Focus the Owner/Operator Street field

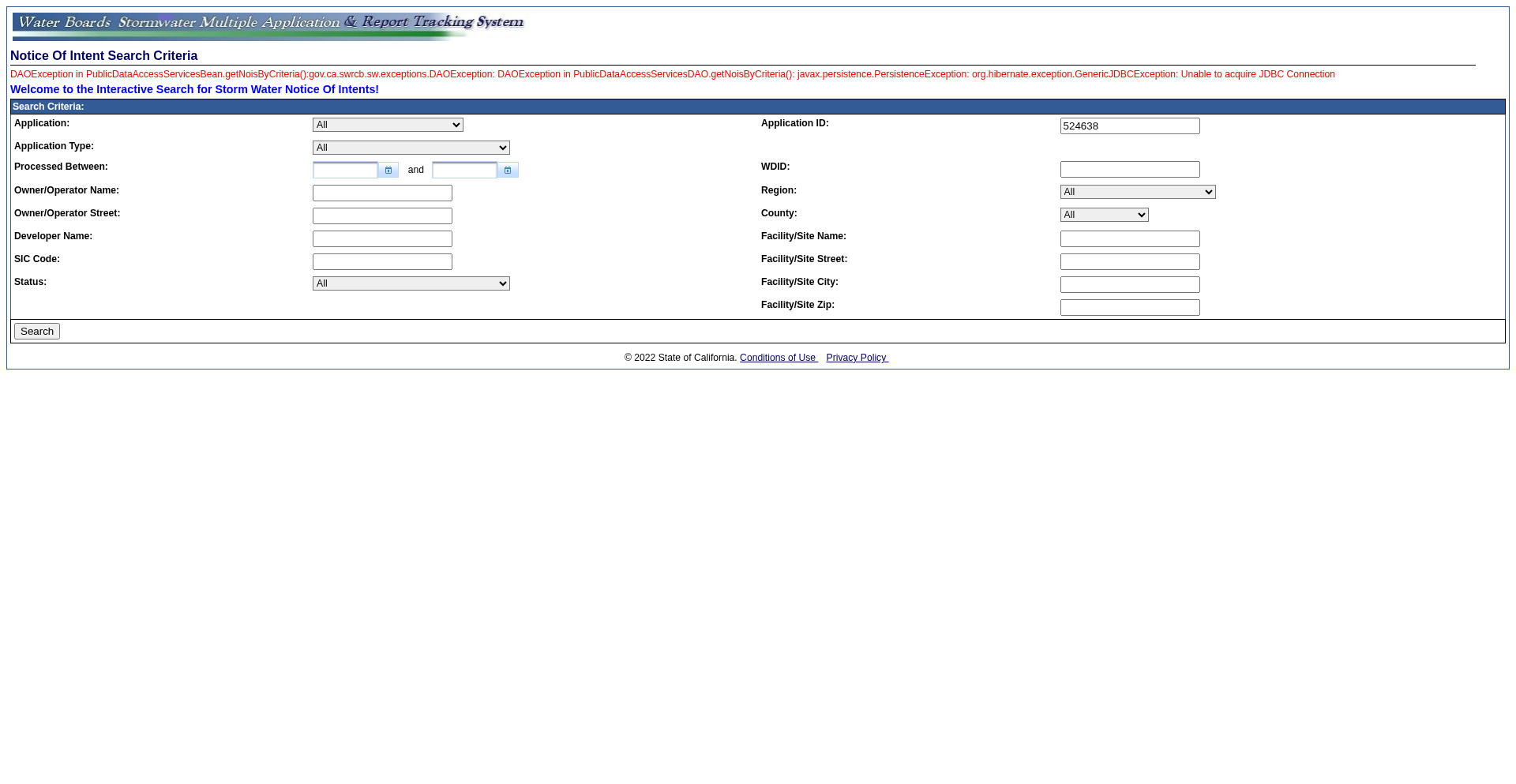click(x=382, y=216)
